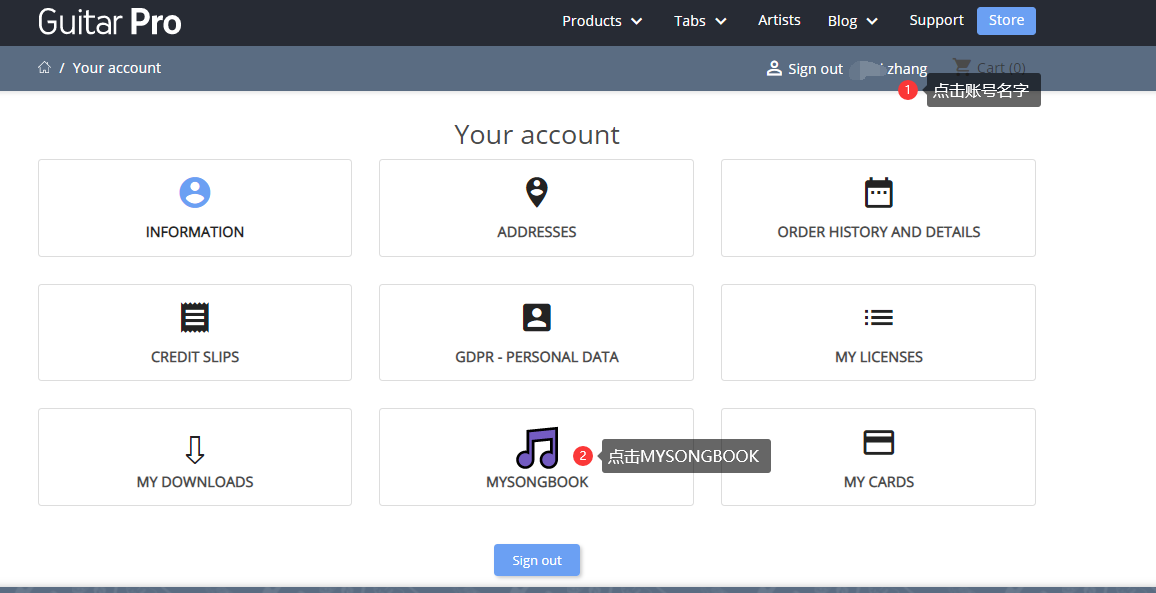Open the Blog dropdown menu
1156x593 pixels.
coord(853,21)
